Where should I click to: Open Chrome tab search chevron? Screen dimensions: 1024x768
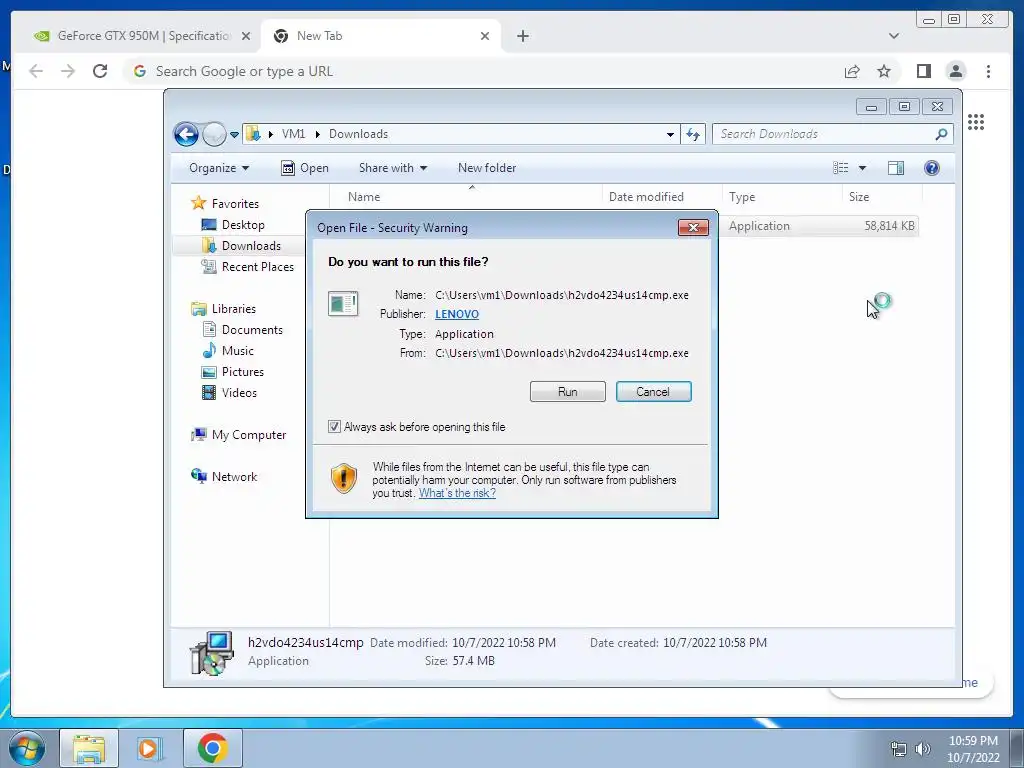[894, 36]
